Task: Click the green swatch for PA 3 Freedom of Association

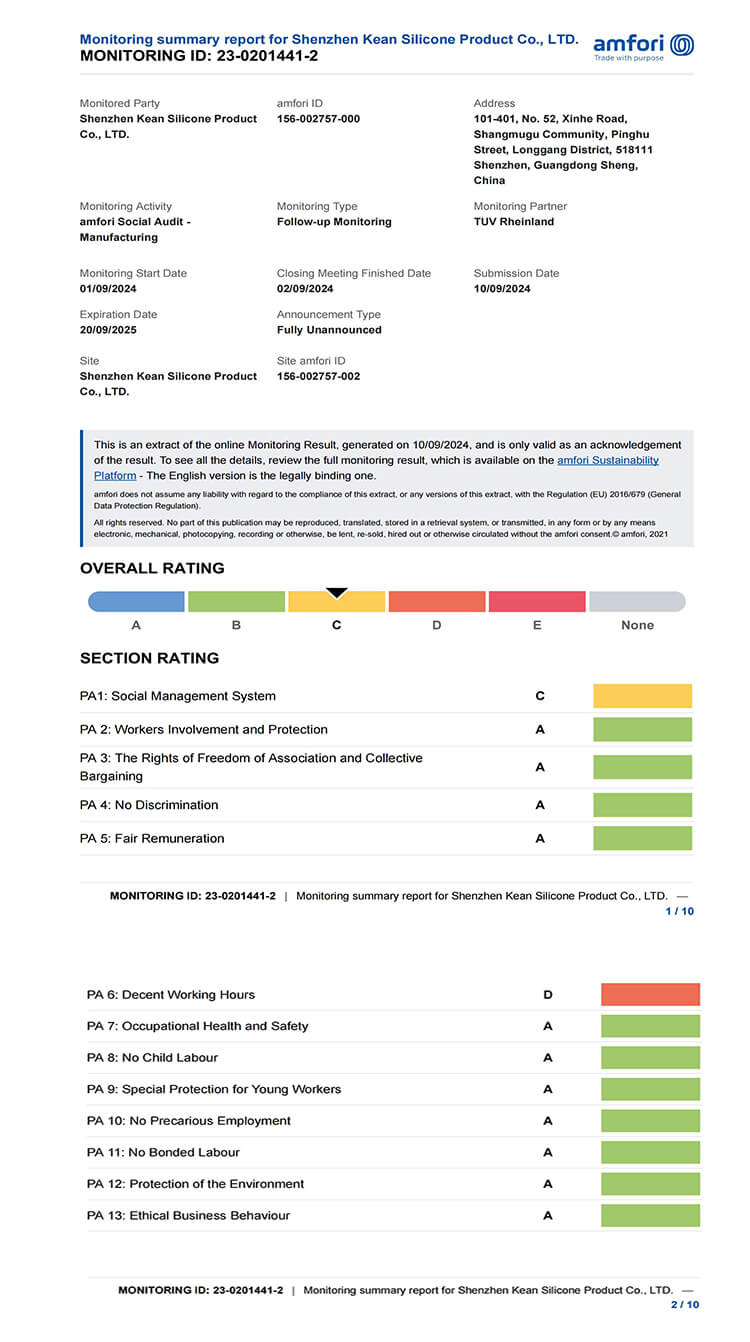Action: [642, 767]
